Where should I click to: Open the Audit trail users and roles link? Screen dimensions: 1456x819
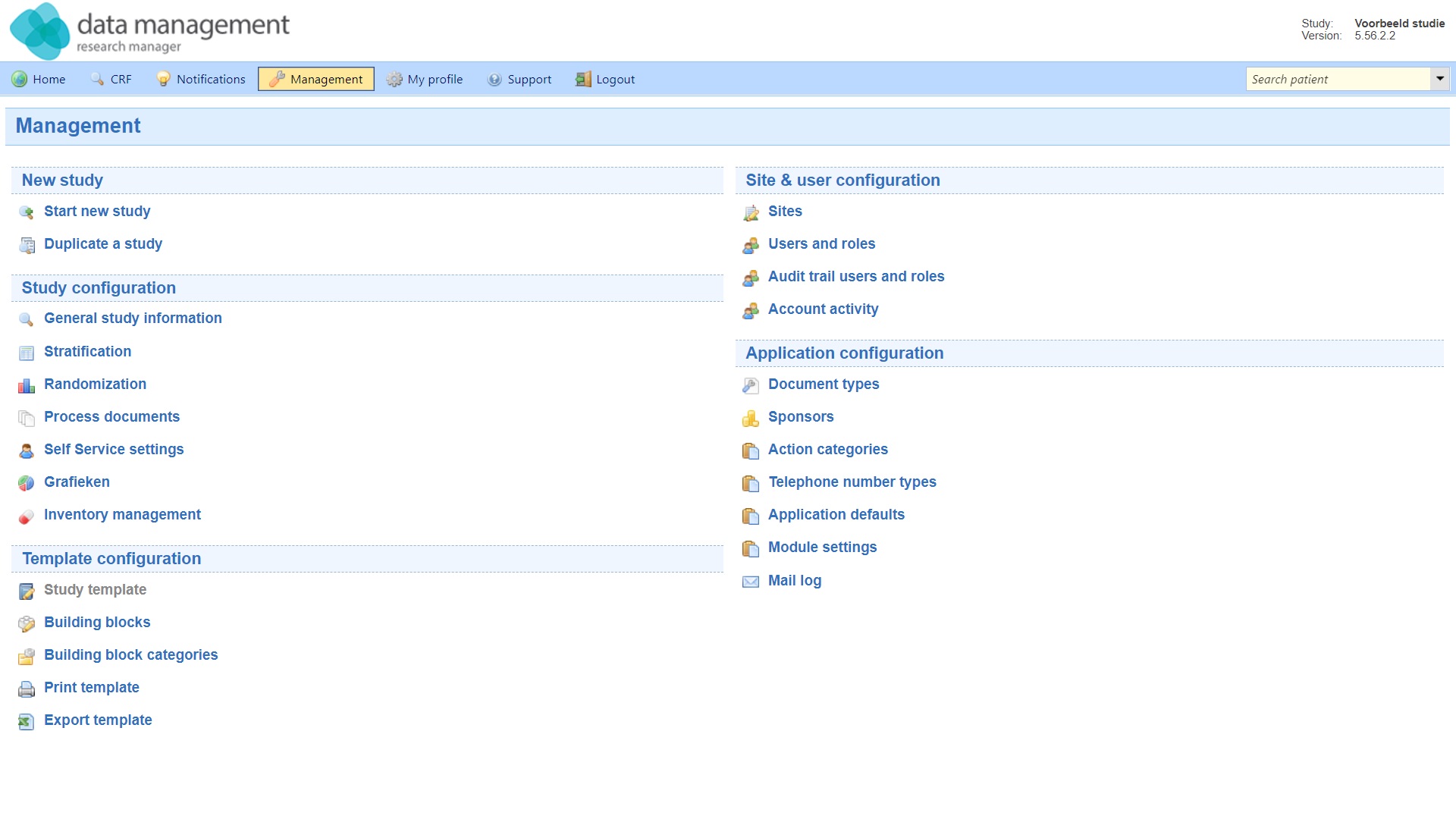click(856, 277)
